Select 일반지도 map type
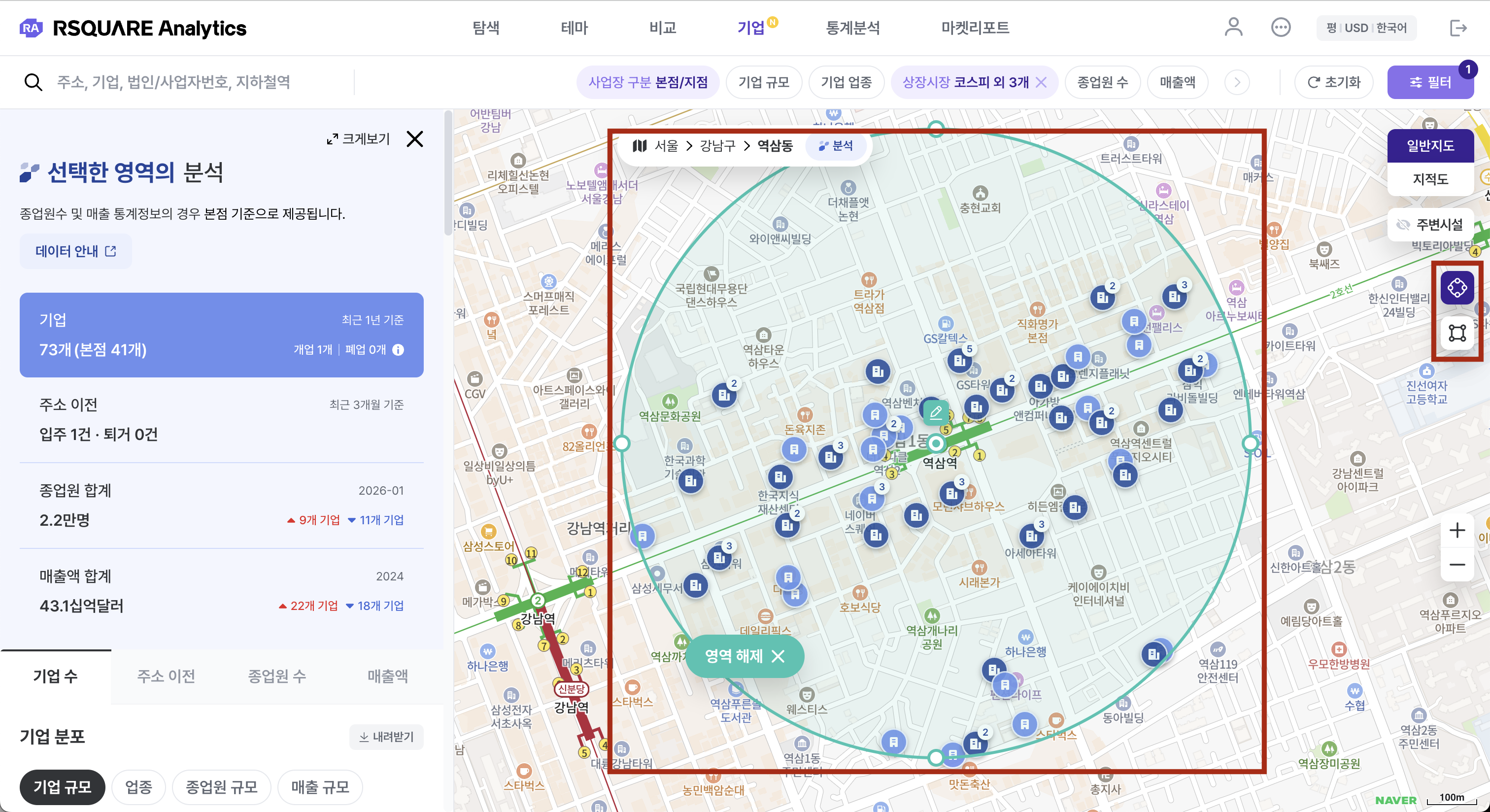 (x=1430, y=145)
